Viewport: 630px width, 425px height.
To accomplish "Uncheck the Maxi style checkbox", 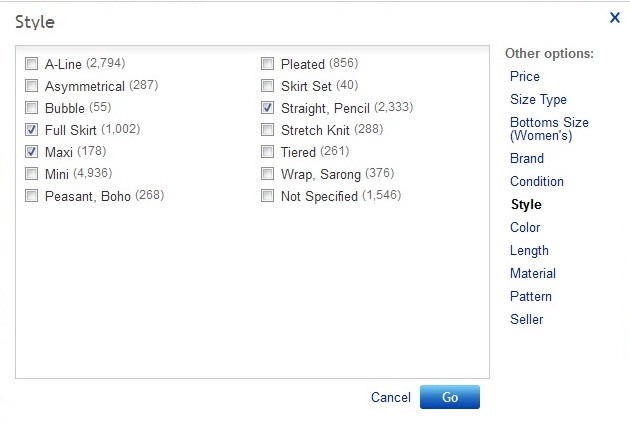I will (x=31, y=152).
